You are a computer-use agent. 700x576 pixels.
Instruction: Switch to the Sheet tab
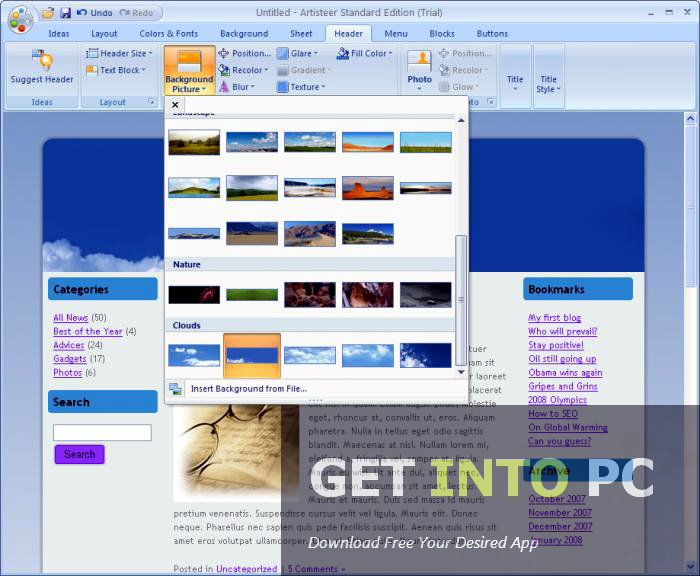[301, 34]
